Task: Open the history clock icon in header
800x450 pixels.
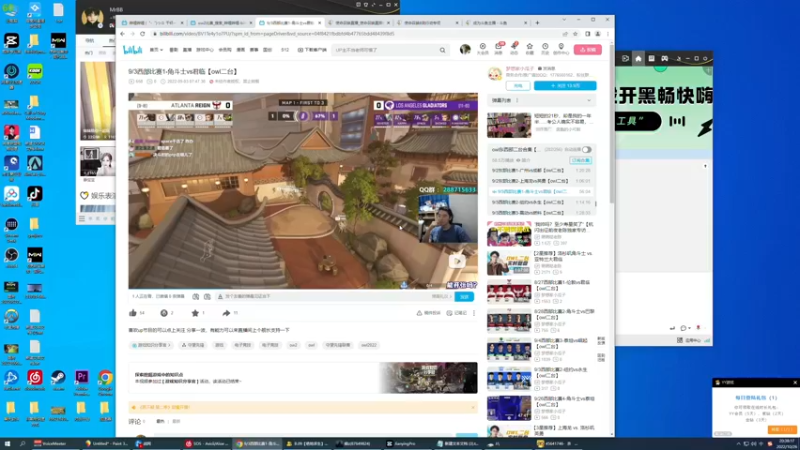Action: [x=545, y=48]
